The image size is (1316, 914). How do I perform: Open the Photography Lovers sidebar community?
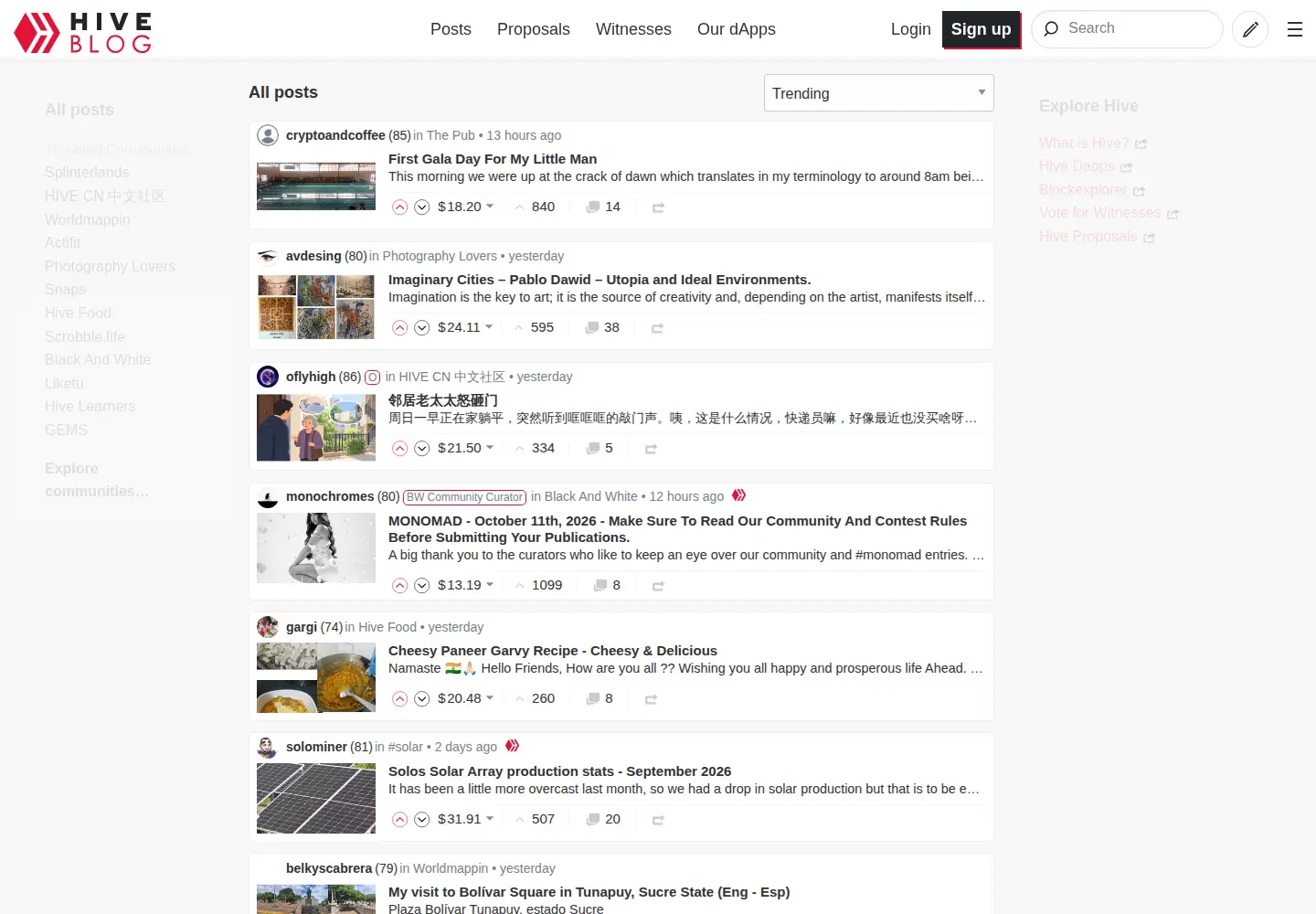(110, 267)
